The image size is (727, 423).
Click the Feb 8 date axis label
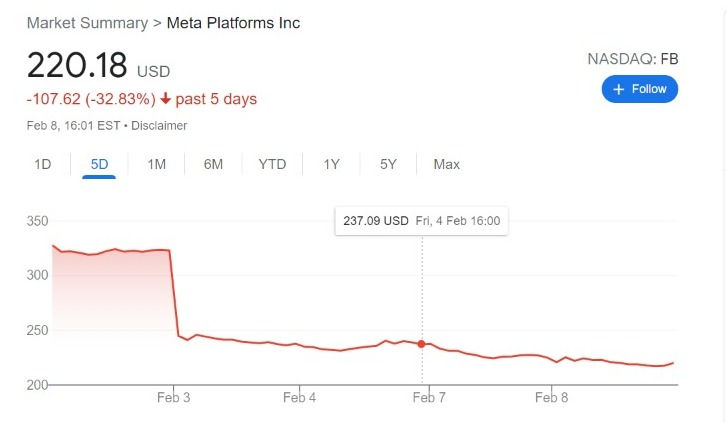pyautogui.click(x=551, y=397)
